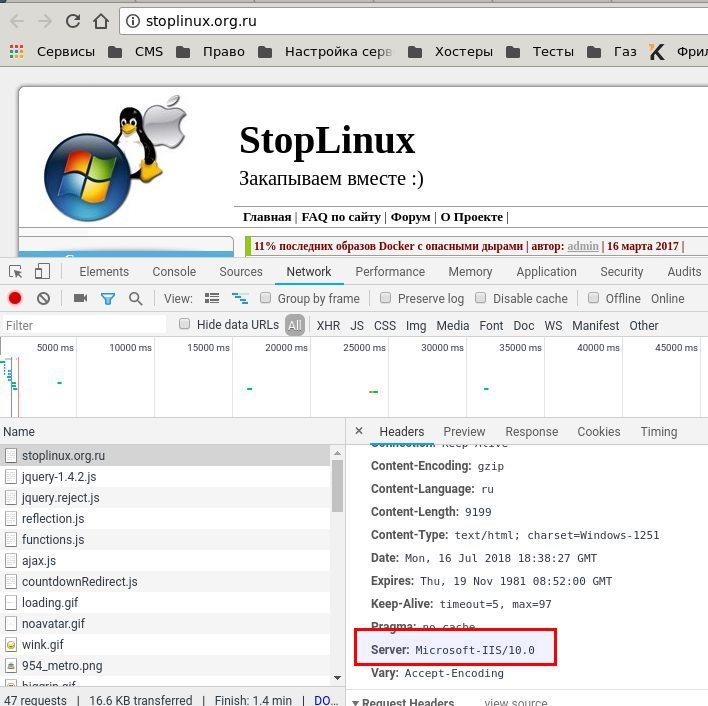The height and width of the screenshot is (706, 708).
Task: Filter requests by Doc
Action: click(524, 325)
